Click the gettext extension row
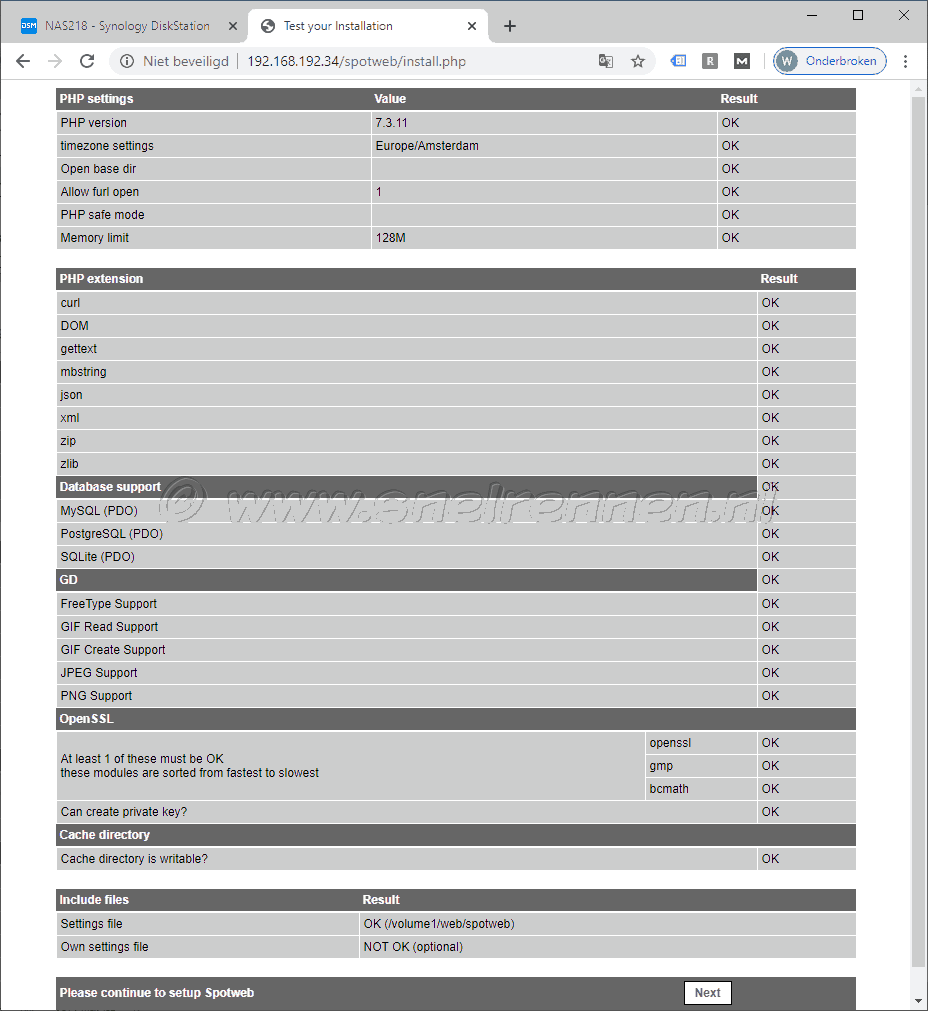928x1011 pixels. [x=456, y=349]
